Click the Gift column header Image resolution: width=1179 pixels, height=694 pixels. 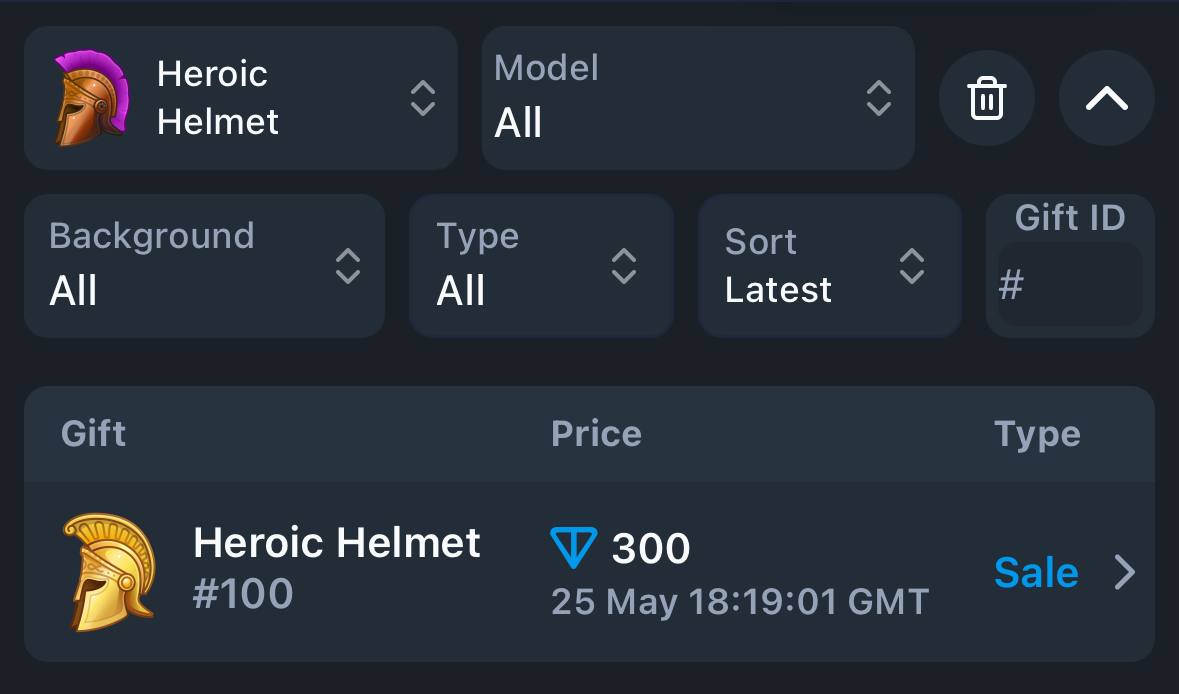click(x=93, y=434)
